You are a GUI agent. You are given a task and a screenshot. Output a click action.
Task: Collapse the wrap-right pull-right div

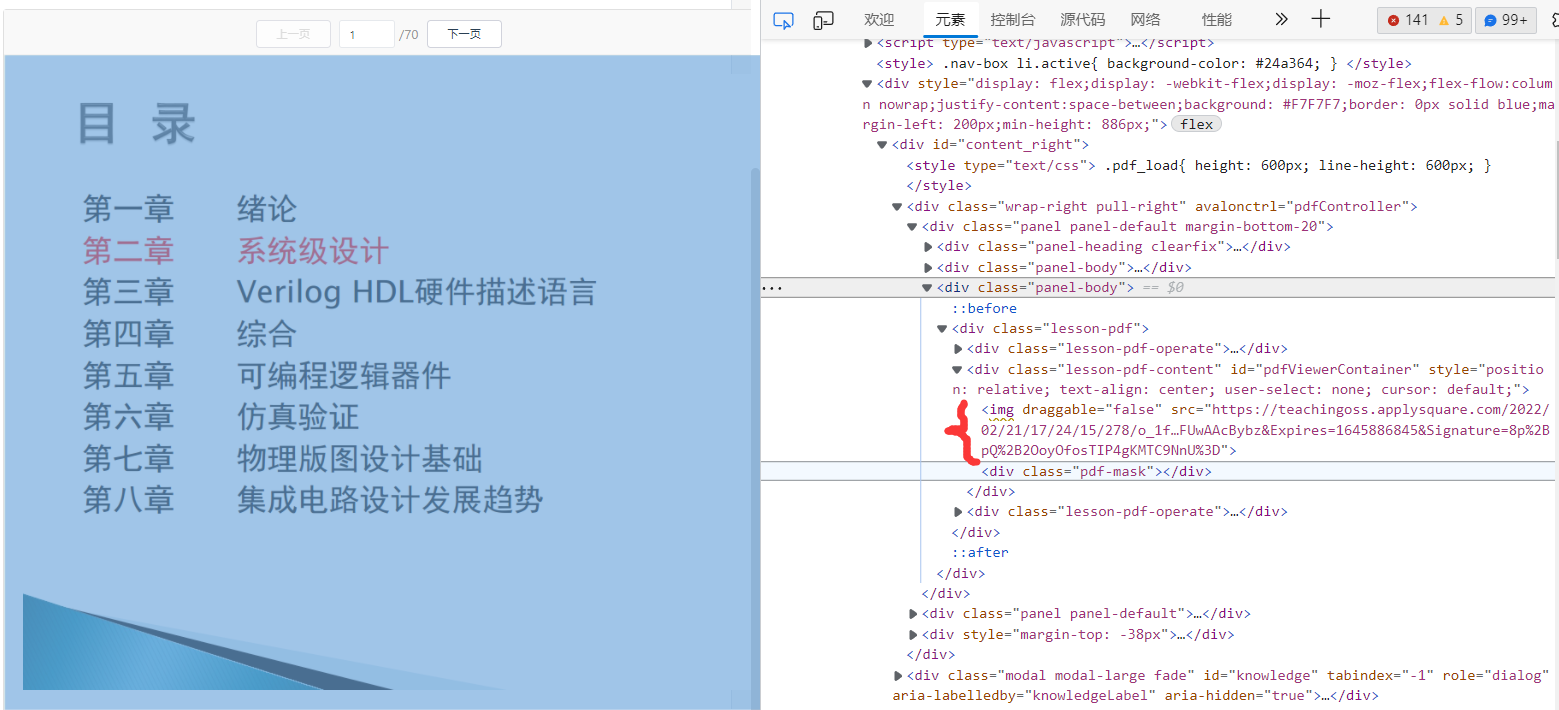click(x=897, y=207)
